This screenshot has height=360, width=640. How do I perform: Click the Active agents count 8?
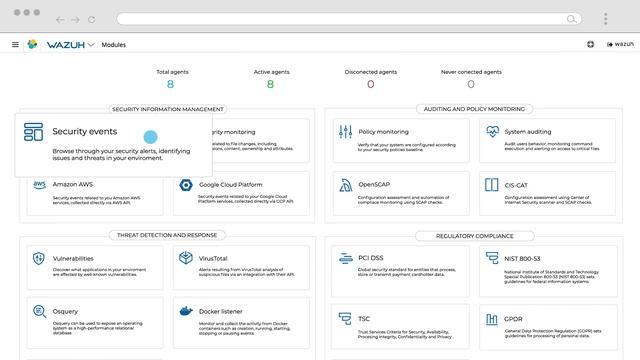pos(270,84)
